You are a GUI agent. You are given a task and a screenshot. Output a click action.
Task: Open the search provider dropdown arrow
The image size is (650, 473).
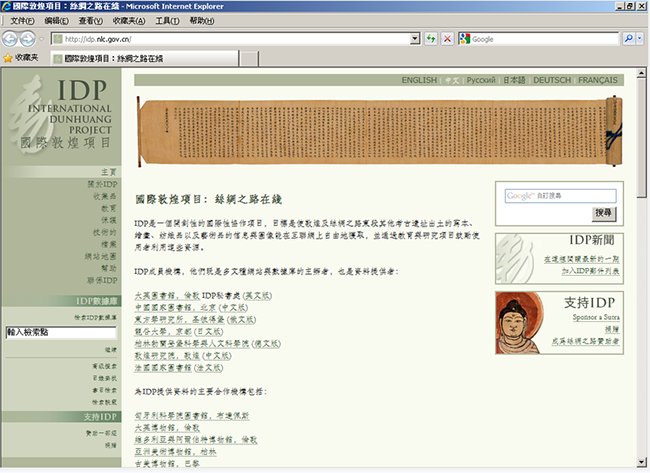tap(642, 39)
